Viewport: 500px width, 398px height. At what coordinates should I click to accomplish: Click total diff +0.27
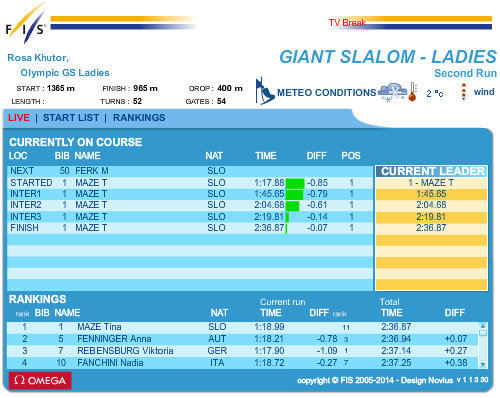pyautogui.click(x=456, y=351)
